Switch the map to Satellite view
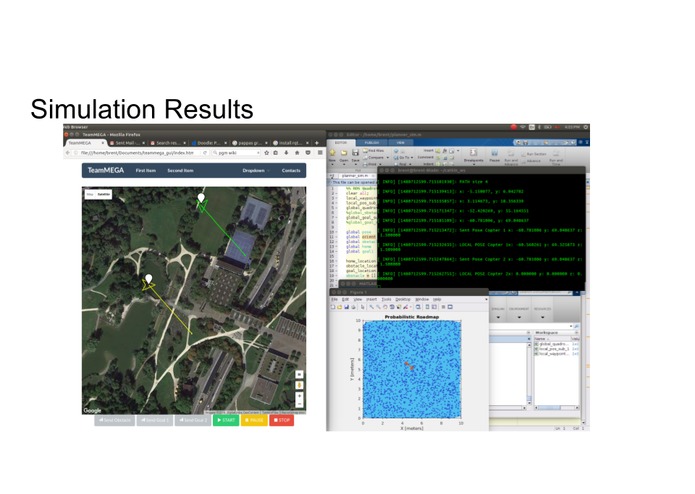Image resolution: width=695 pixels, height=494 pixels. 104,194
